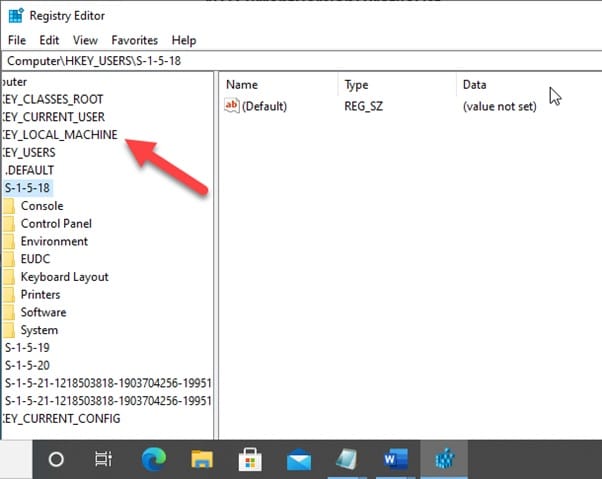602x479 pixels.
Task: Select the (Default) value name
Action: [x=264, y=106]
